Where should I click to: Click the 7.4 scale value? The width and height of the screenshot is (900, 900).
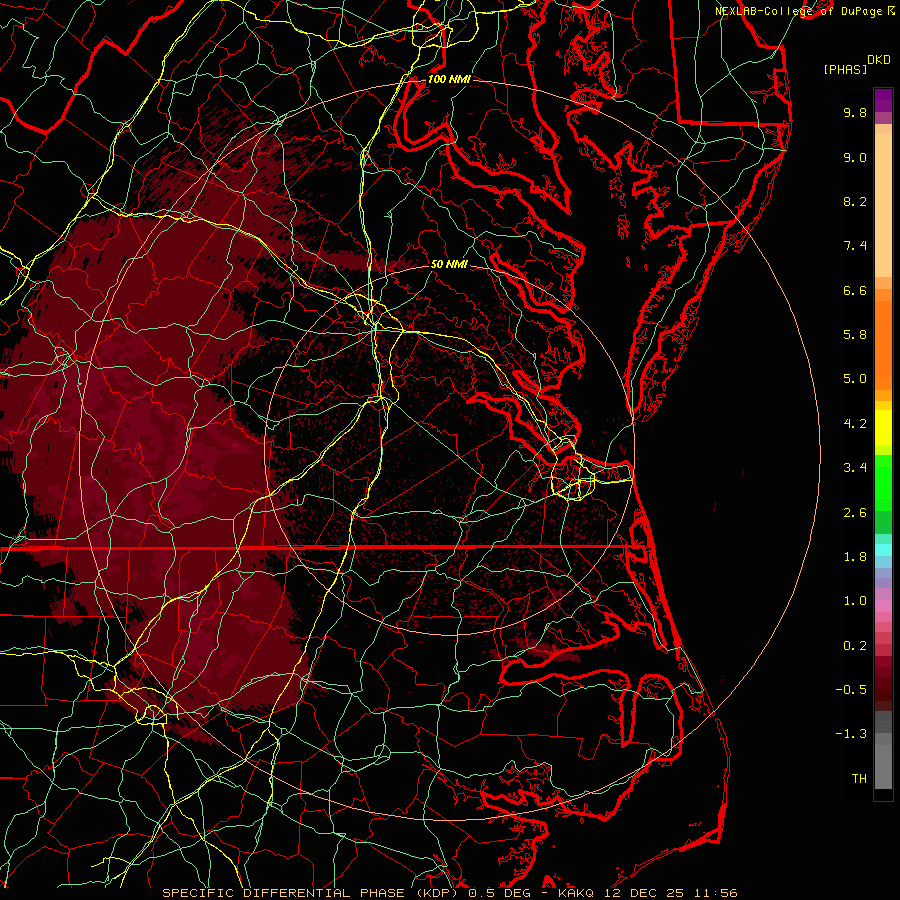click(855, 246)
